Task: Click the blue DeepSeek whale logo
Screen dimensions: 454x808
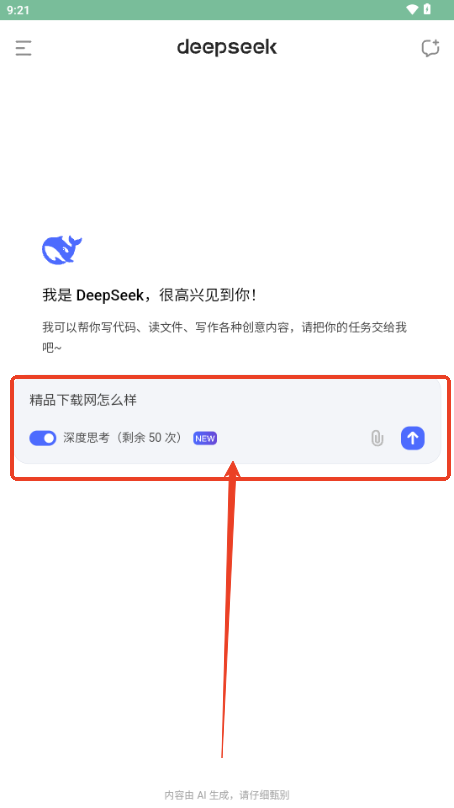Action: coord(62,250)
